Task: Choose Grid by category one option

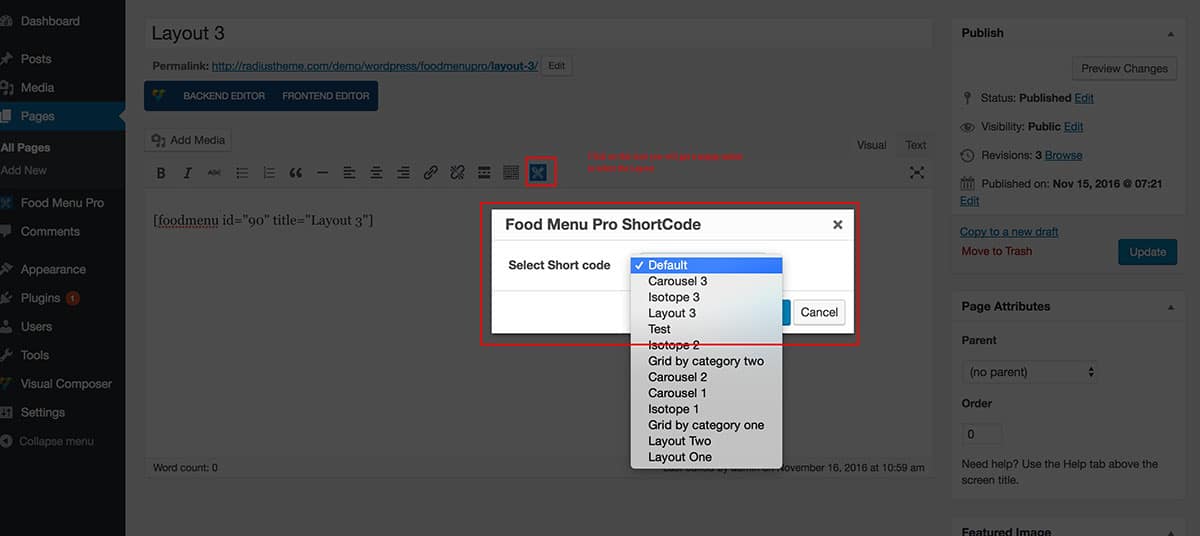Action: coord(706,425)
